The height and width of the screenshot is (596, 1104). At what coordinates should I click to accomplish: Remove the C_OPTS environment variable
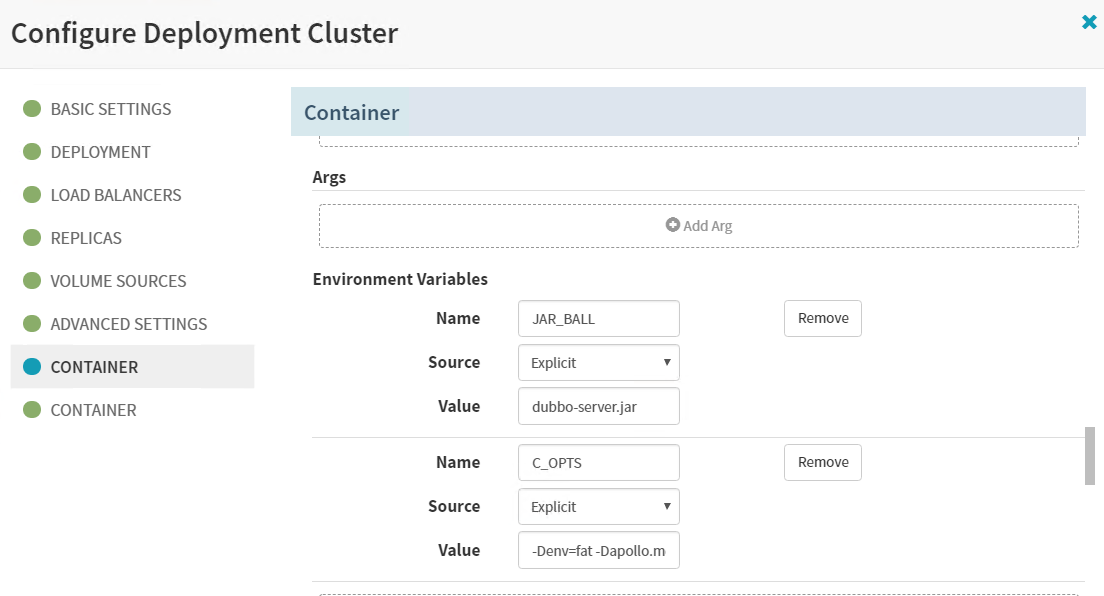click(x=822, y=462)
